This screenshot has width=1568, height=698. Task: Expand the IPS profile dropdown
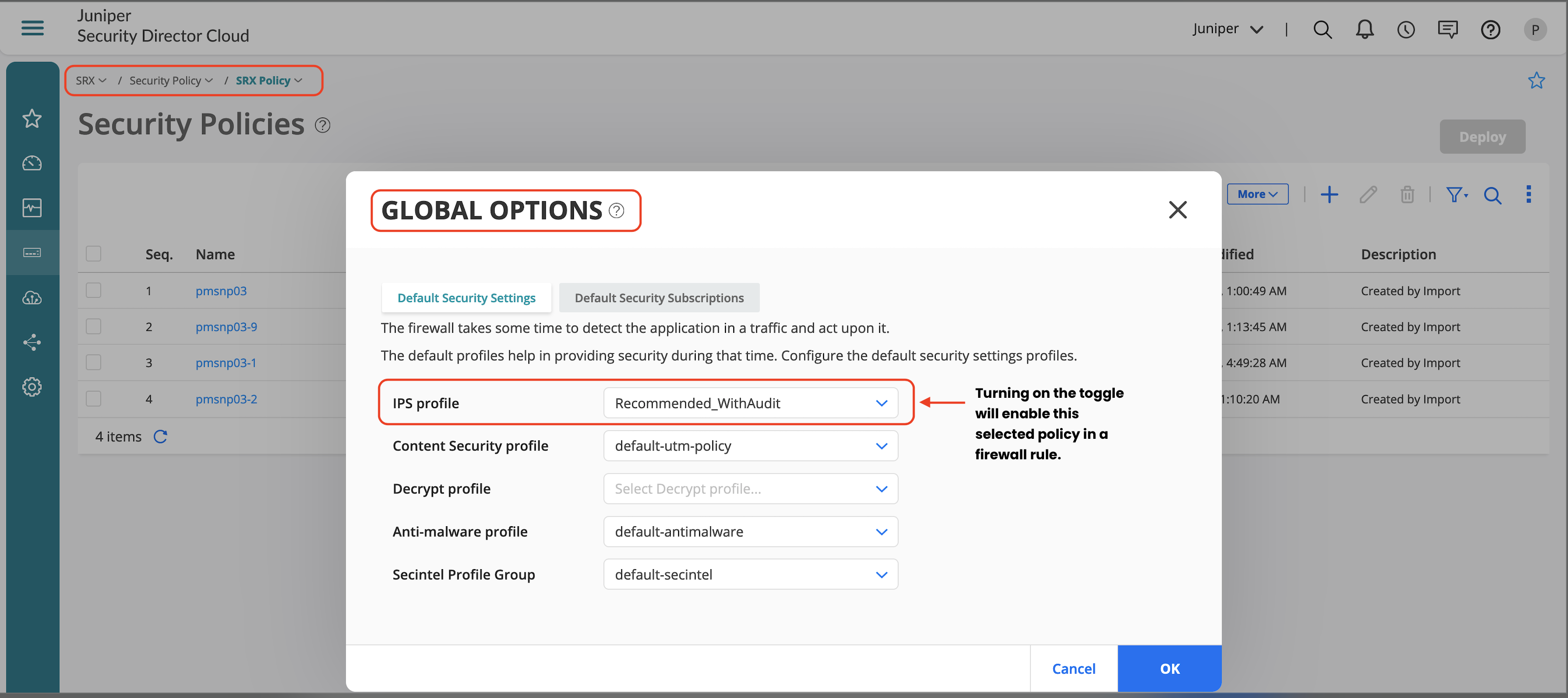pyautogui.click(x=750, y=403)
